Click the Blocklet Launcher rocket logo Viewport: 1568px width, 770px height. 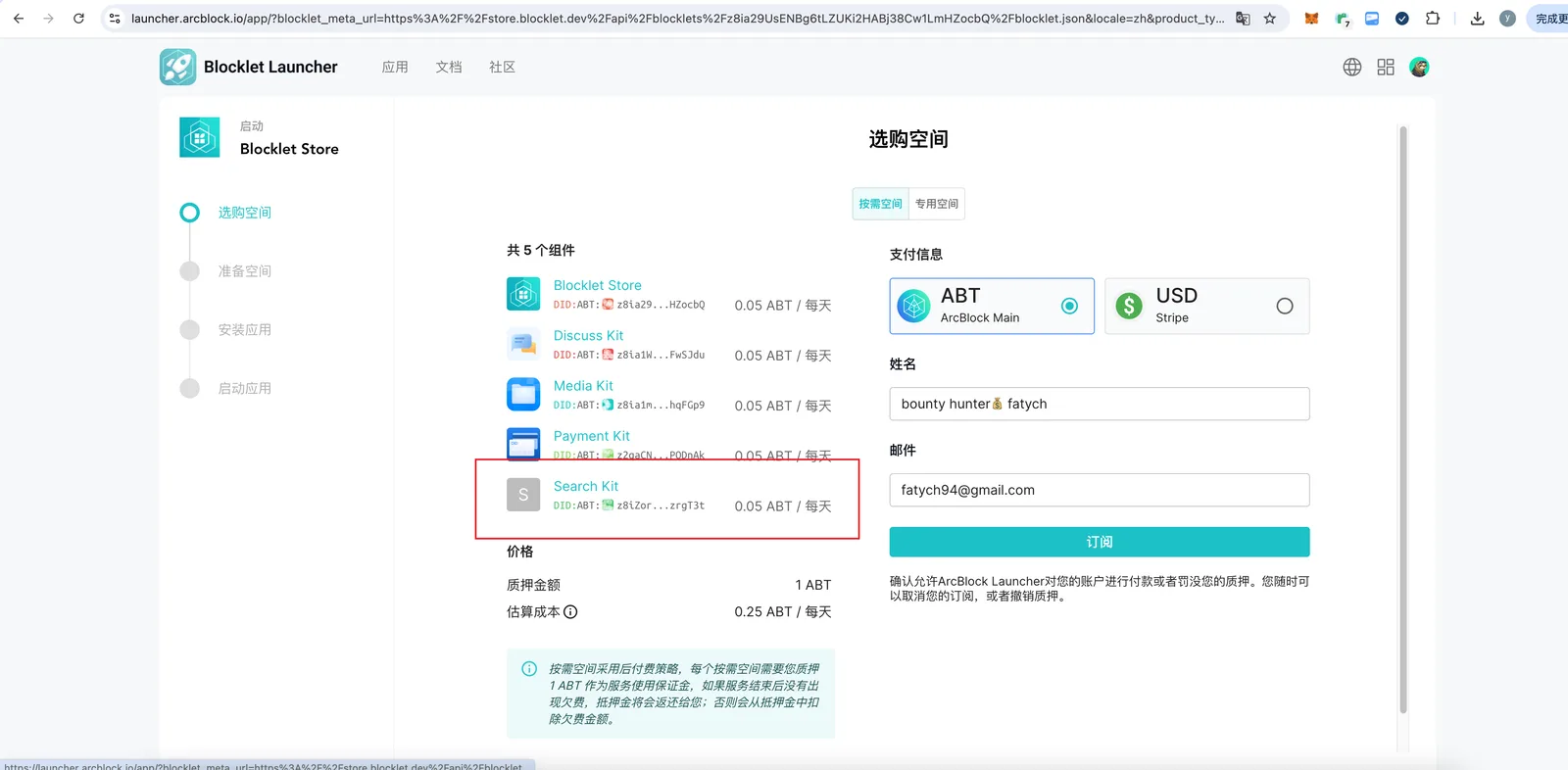point(177,67)
